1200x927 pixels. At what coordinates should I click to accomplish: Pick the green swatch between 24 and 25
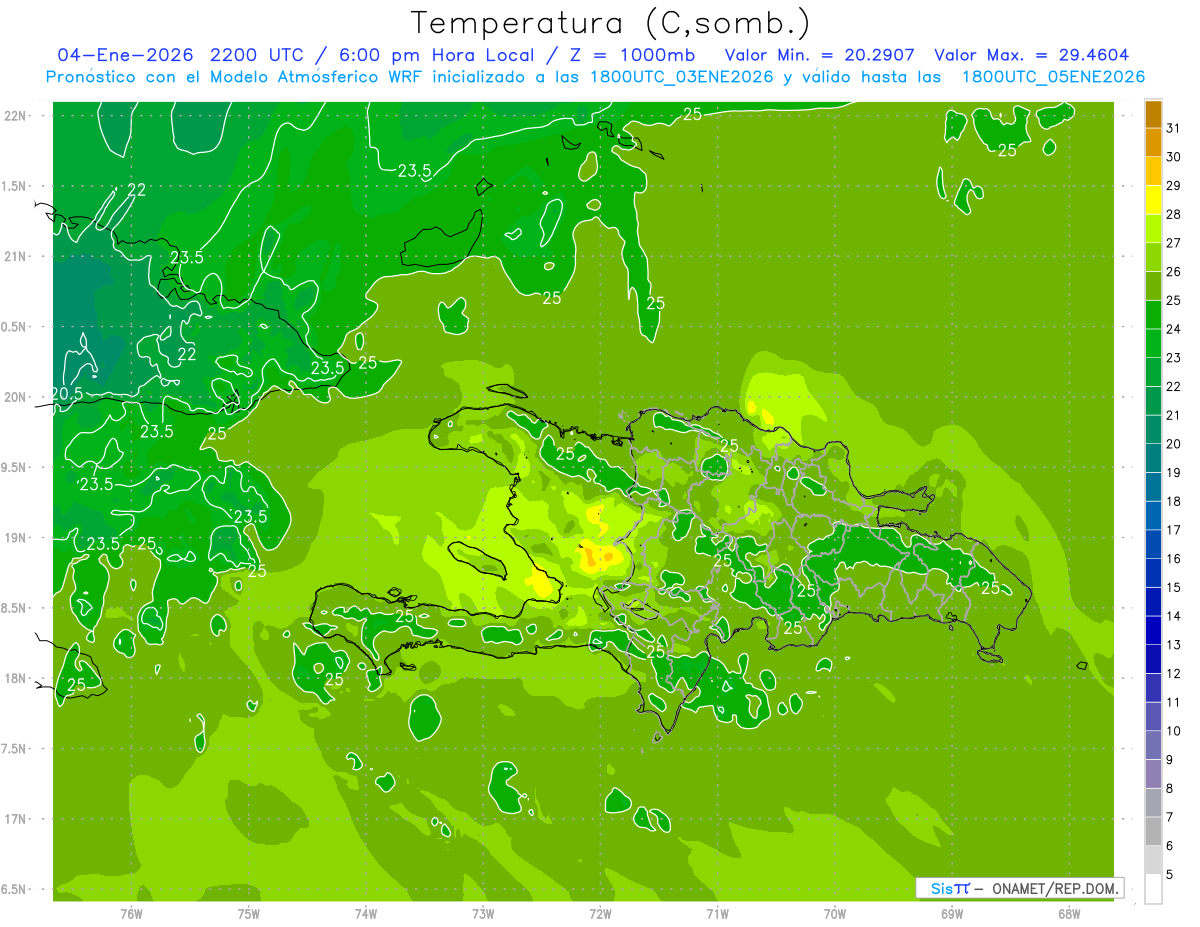(1153, 315)
